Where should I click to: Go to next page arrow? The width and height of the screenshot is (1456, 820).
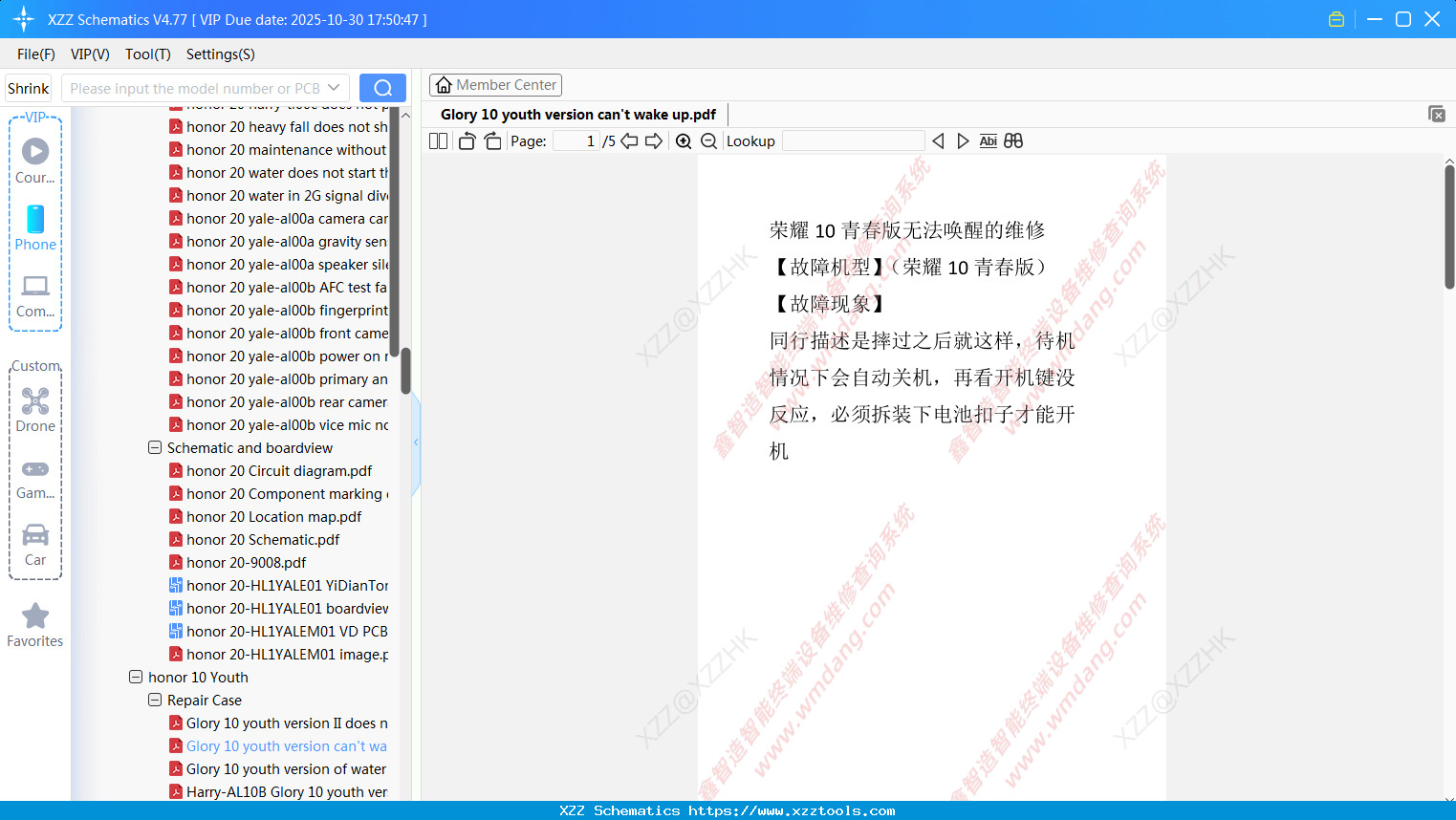coord(654,140)
